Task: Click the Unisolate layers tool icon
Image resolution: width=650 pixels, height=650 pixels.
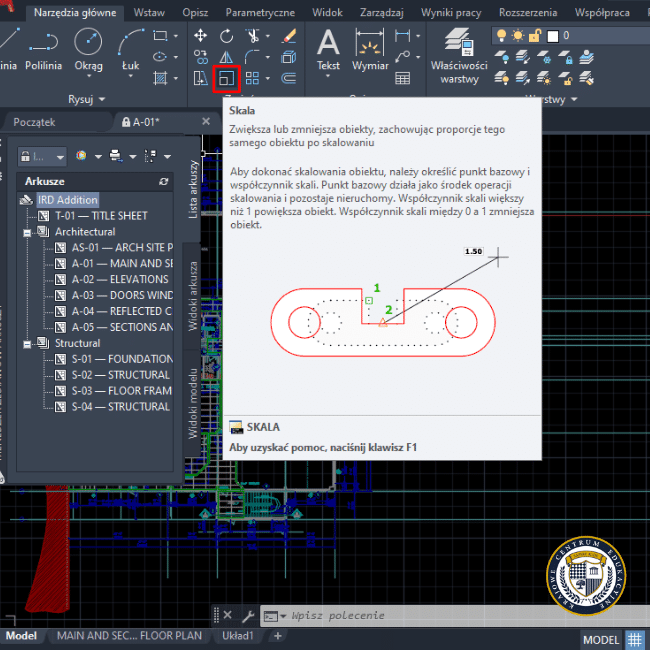Action: (x=523, y=78)
